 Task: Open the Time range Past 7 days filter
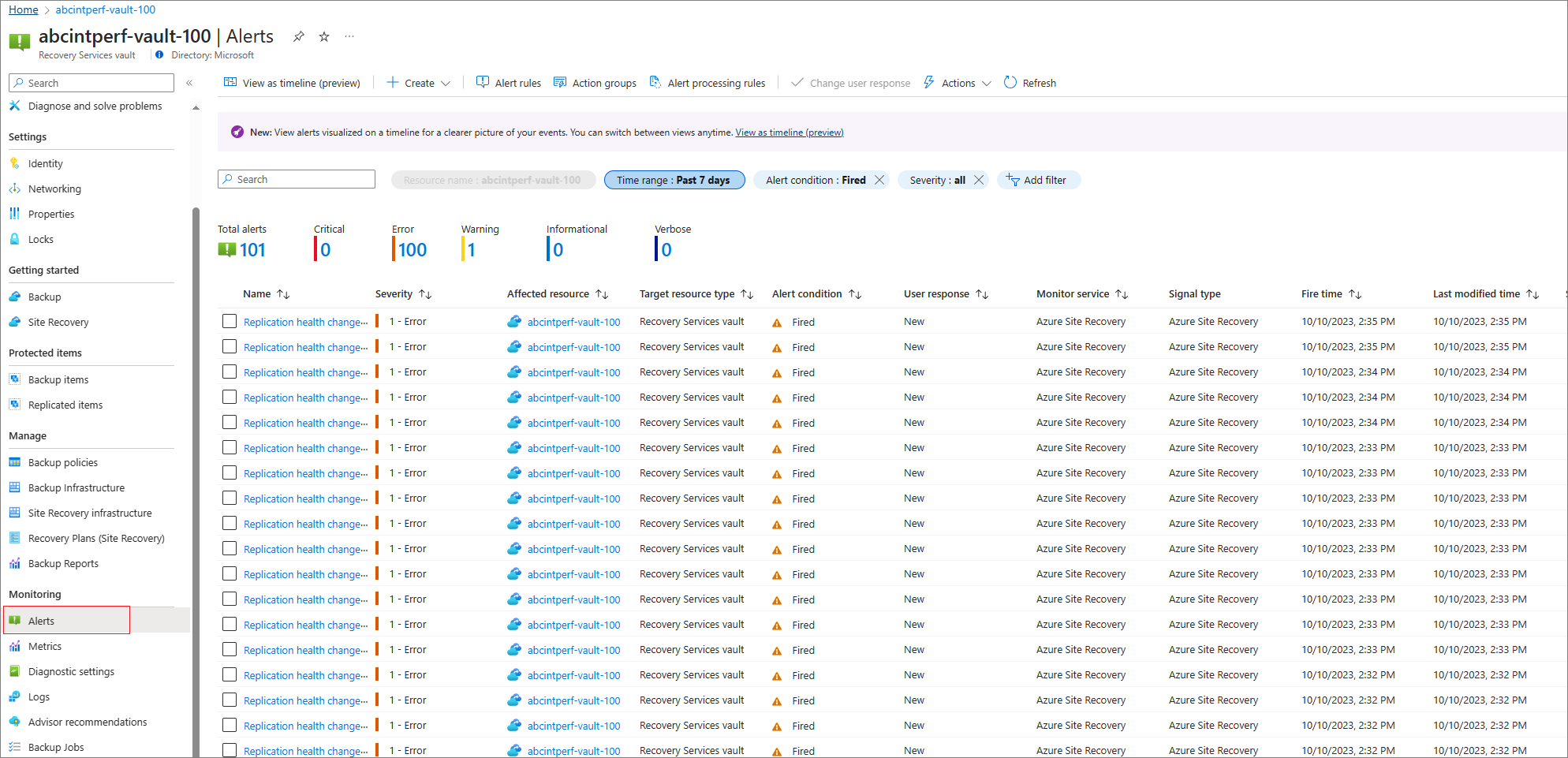point(674,180)
